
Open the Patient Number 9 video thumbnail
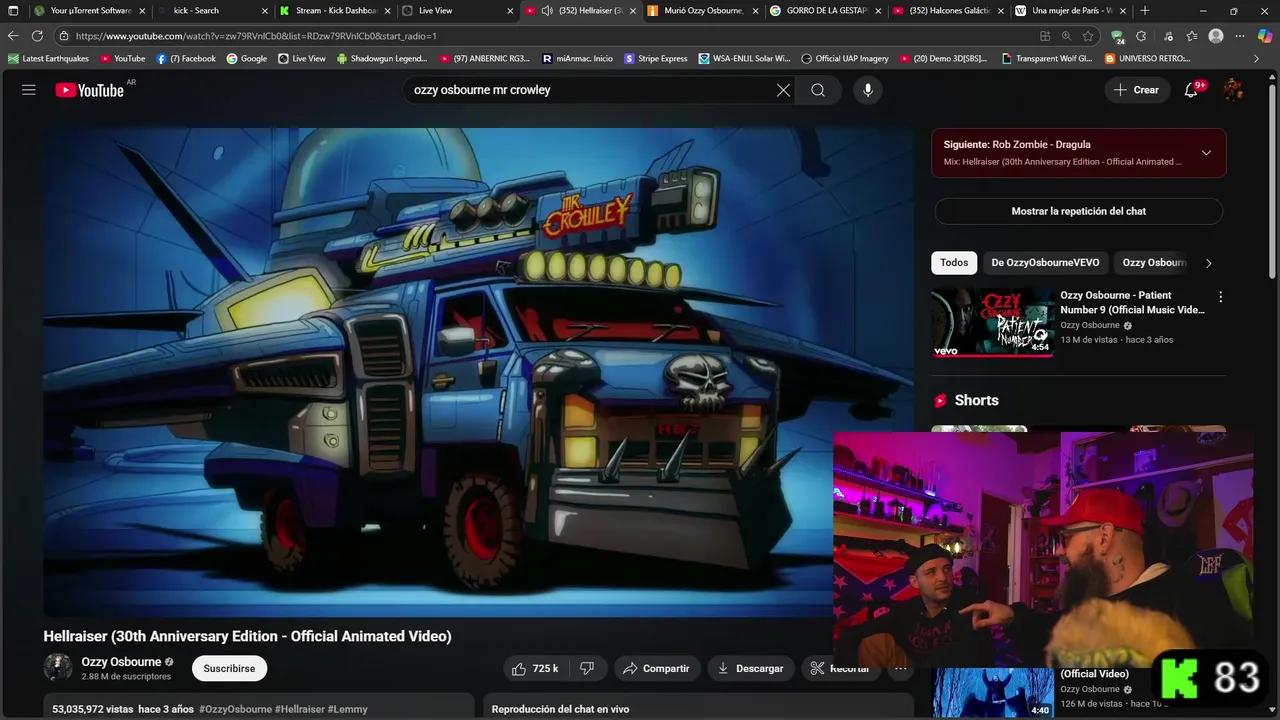pyautogui.click(x=992, y=322)
